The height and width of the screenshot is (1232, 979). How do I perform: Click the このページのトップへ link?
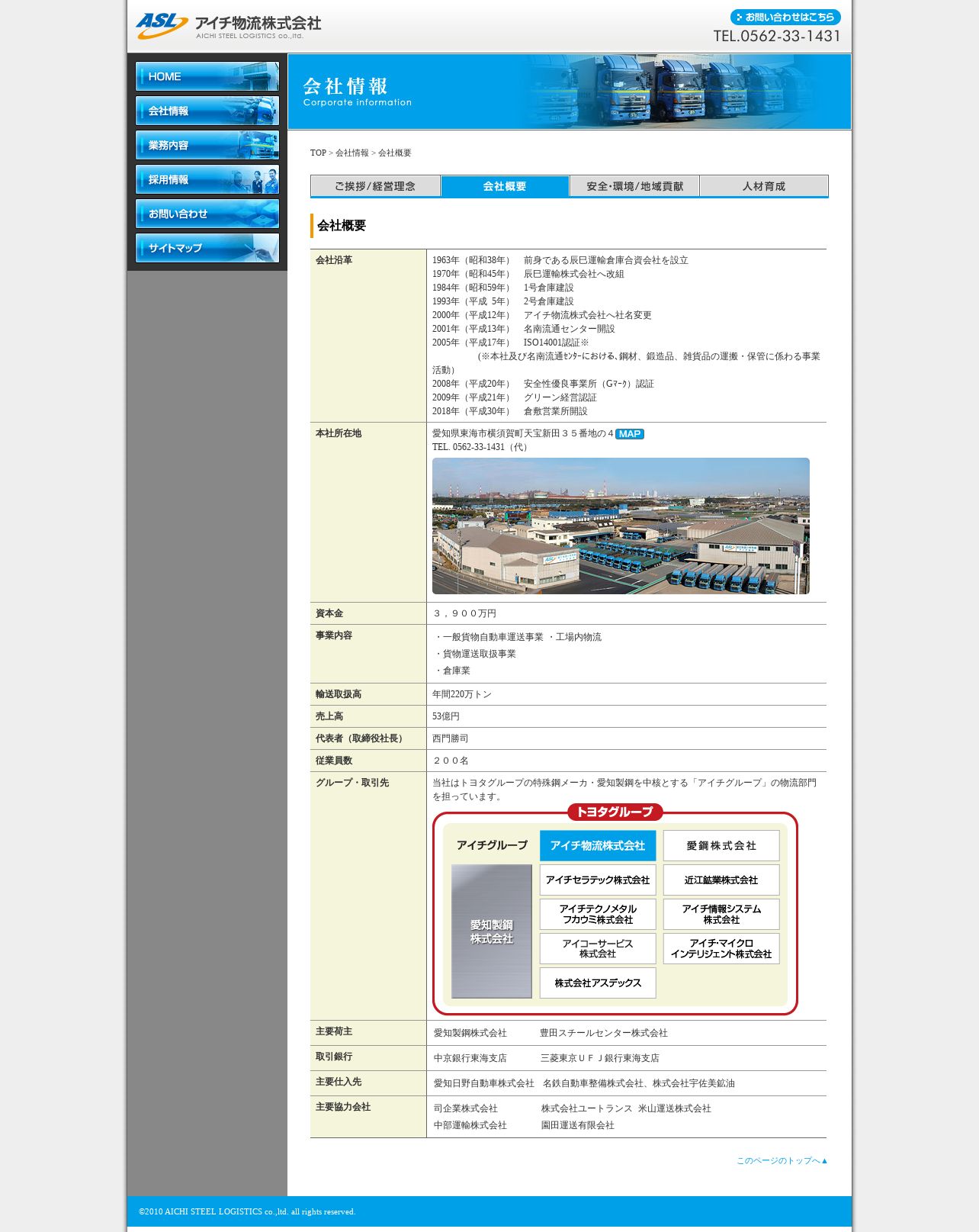pyautogui.click(x=782, y=1161)
